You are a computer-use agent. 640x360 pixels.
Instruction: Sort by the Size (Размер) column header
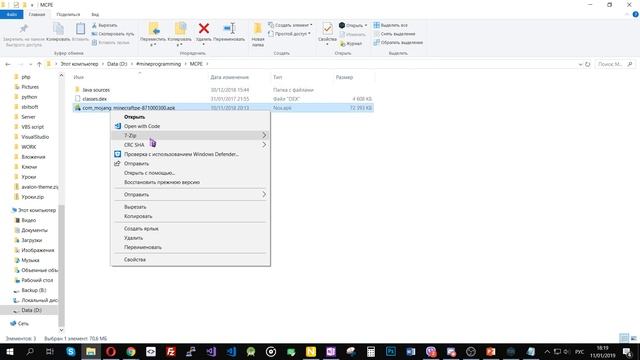point(344,77)
